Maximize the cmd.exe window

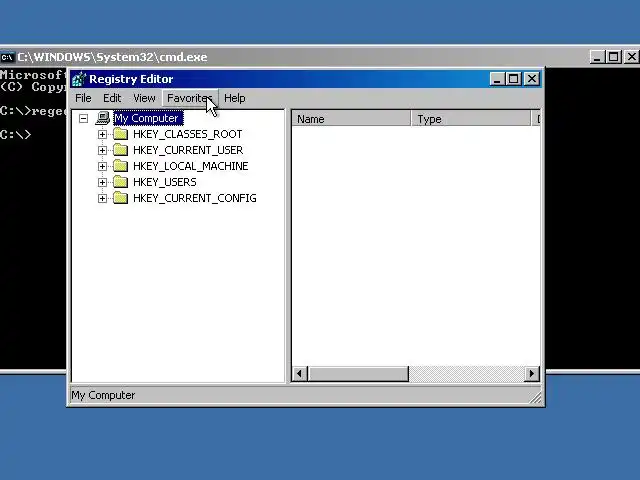click(613, 57)
